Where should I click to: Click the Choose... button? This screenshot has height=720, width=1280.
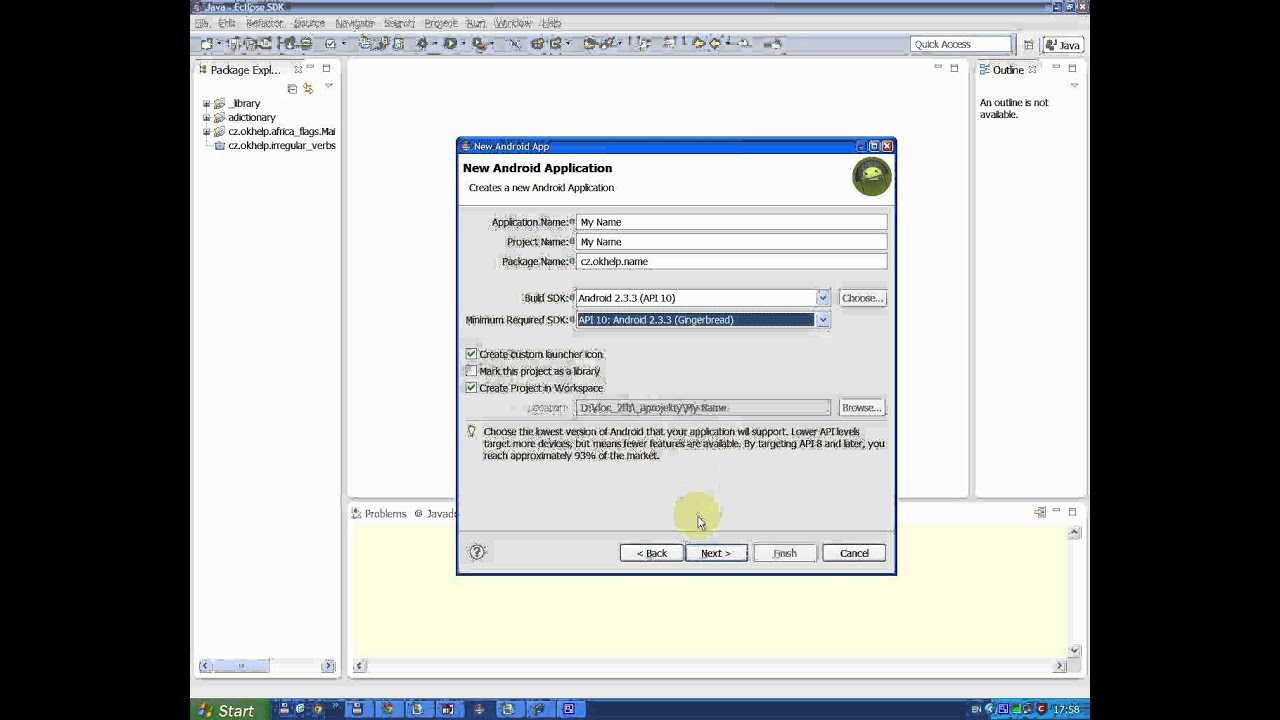click(862, 298)
